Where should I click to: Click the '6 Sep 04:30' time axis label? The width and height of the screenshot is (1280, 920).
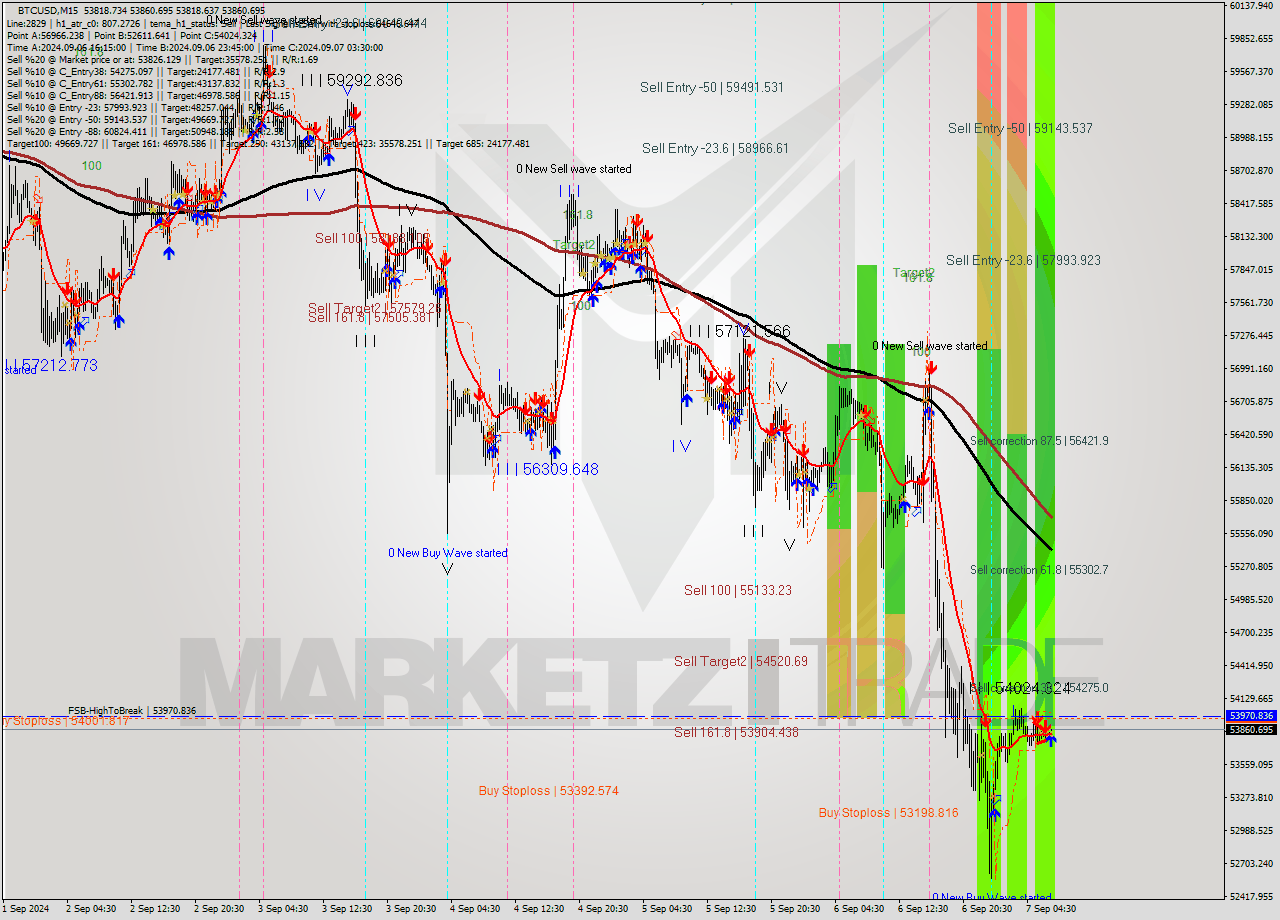859,909
